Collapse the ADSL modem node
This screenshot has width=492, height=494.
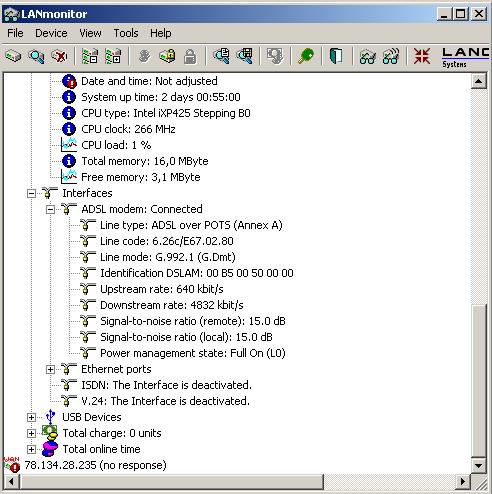click(50, 209)
